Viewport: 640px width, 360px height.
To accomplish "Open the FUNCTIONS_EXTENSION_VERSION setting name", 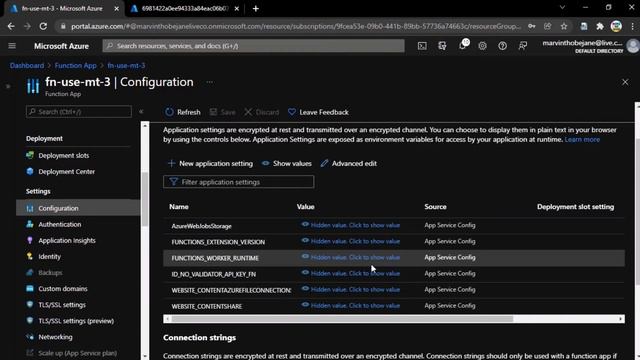I will 218,242.
